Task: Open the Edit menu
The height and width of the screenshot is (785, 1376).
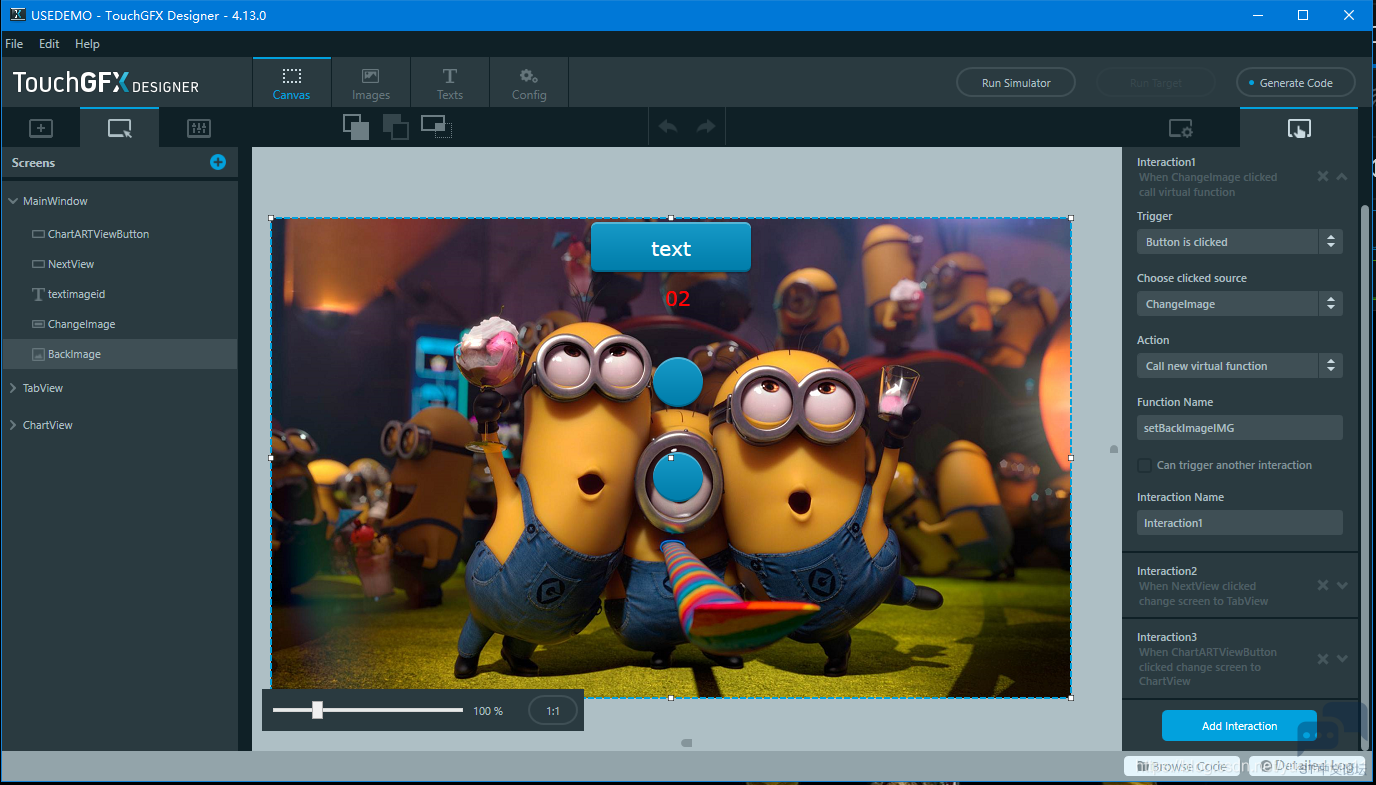Action: click(x=49, y=44)
